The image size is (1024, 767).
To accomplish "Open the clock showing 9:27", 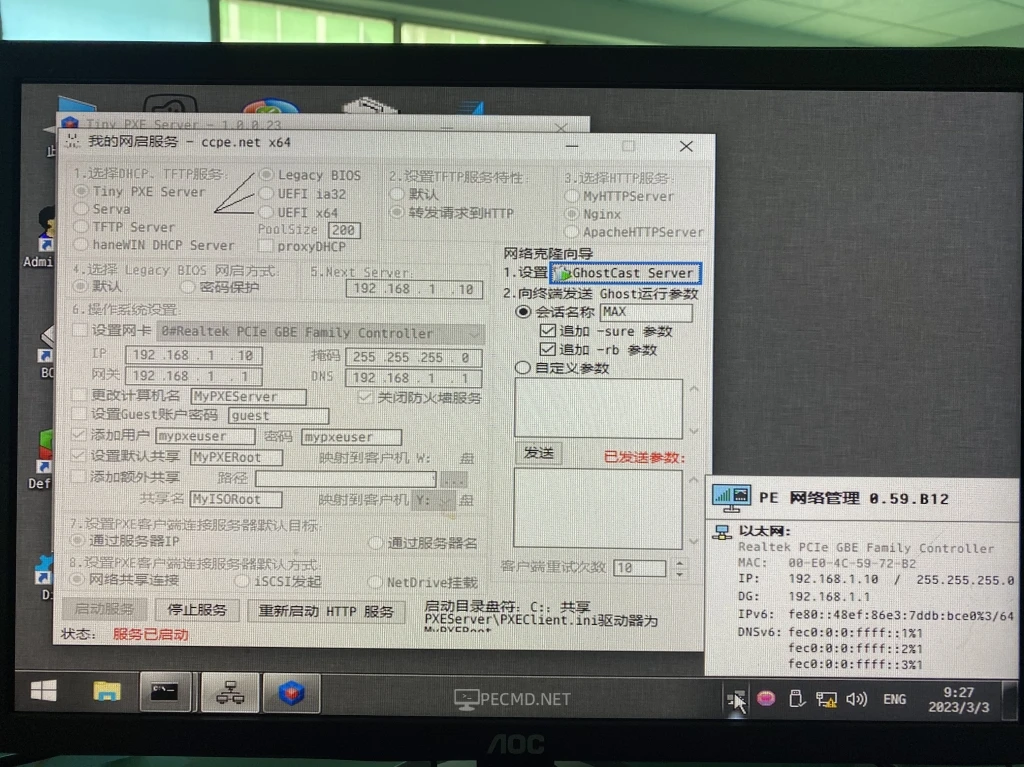I will click(x=959, y=700).
